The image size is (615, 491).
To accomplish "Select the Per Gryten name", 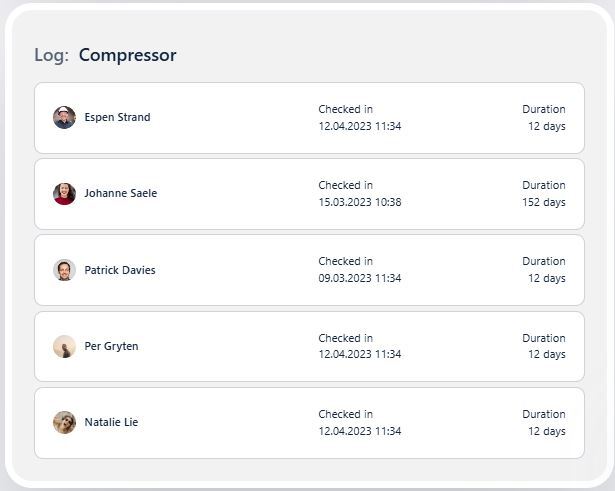I will pyautogui.click(x=111, y=346).
